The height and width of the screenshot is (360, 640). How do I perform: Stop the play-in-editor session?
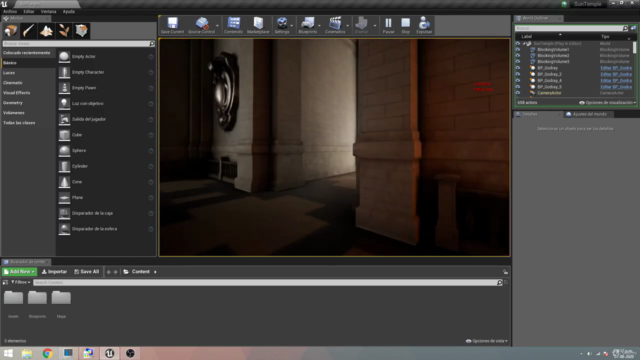click(x=405, y=25)
